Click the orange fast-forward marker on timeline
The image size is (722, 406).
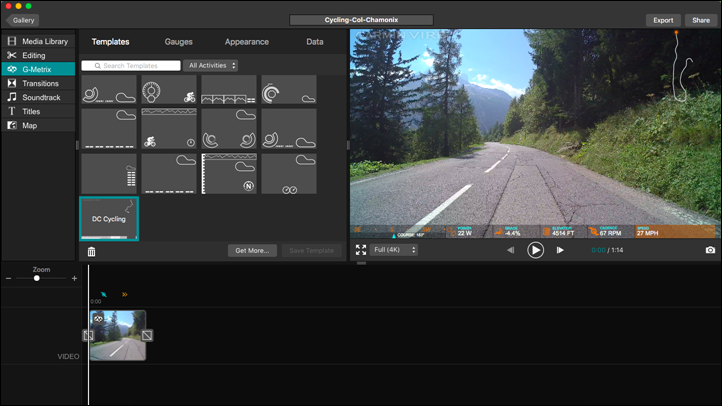pos(125,295)
